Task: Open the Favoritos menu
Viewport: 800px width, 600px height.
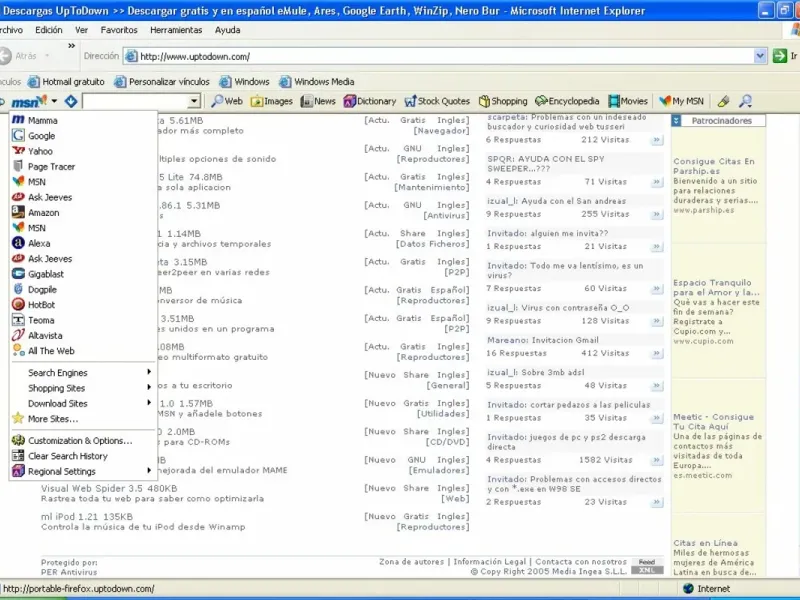Action: (x=119, y=30)
